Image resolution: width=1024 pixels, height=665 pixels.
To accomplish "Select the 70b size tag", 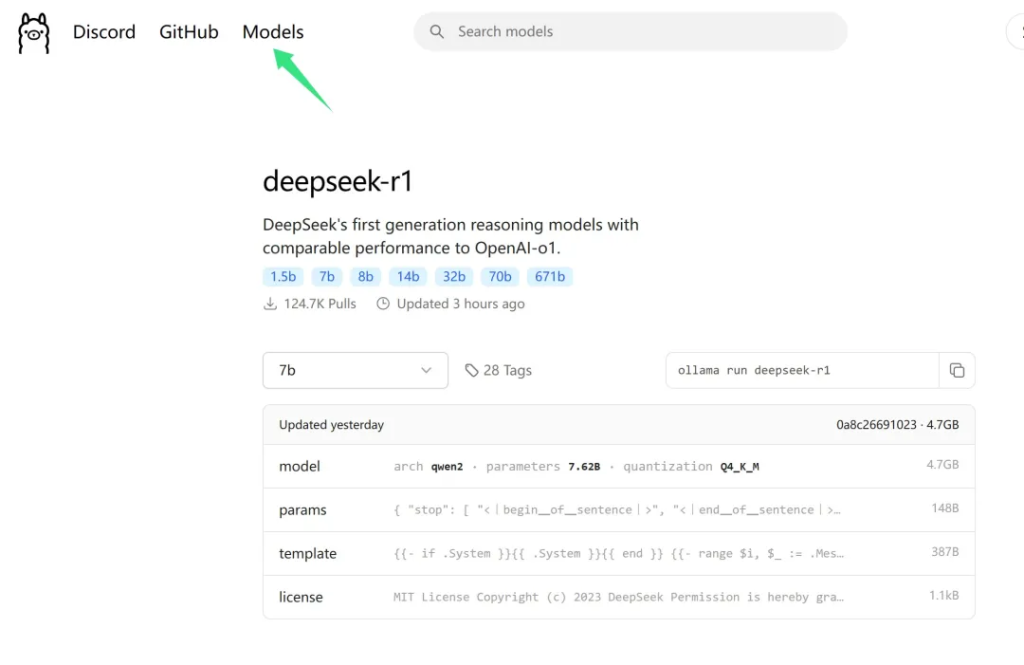I will pos(500,276).
